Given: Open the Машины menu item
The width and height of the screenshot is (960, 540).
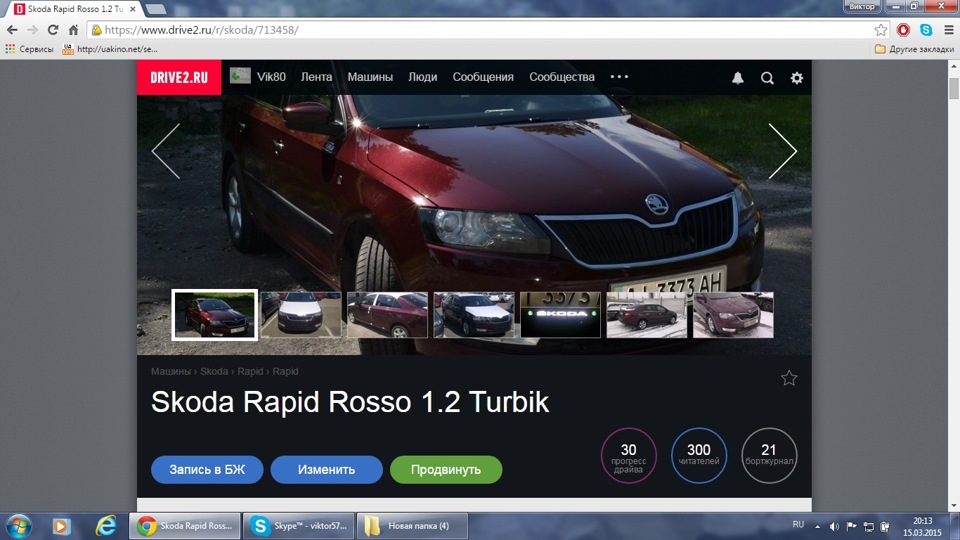Looking at the screenshot, I should click(x=370, y=77).
